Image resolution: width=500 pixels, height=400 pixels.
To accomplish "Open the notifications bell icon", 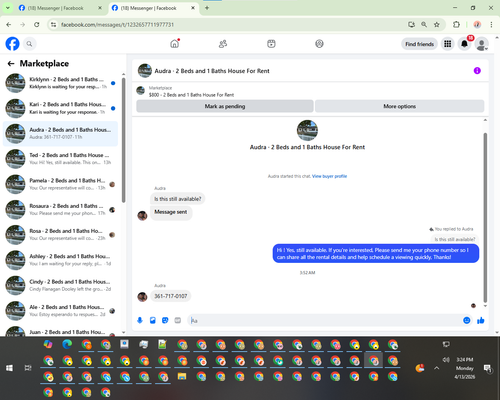I will pyautogui.click(x=464, y=44).
